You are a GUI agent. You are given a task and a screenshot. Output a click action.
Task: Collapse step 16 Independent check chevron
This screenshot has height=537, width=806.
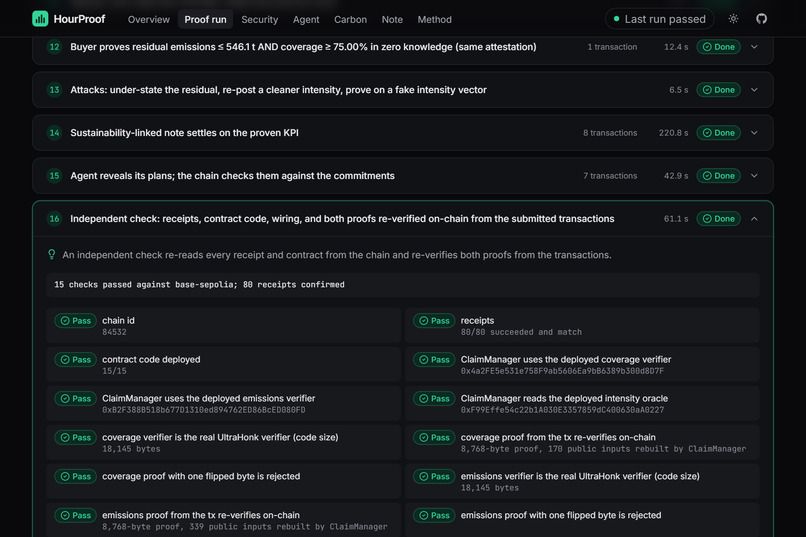tap(754, 219)
